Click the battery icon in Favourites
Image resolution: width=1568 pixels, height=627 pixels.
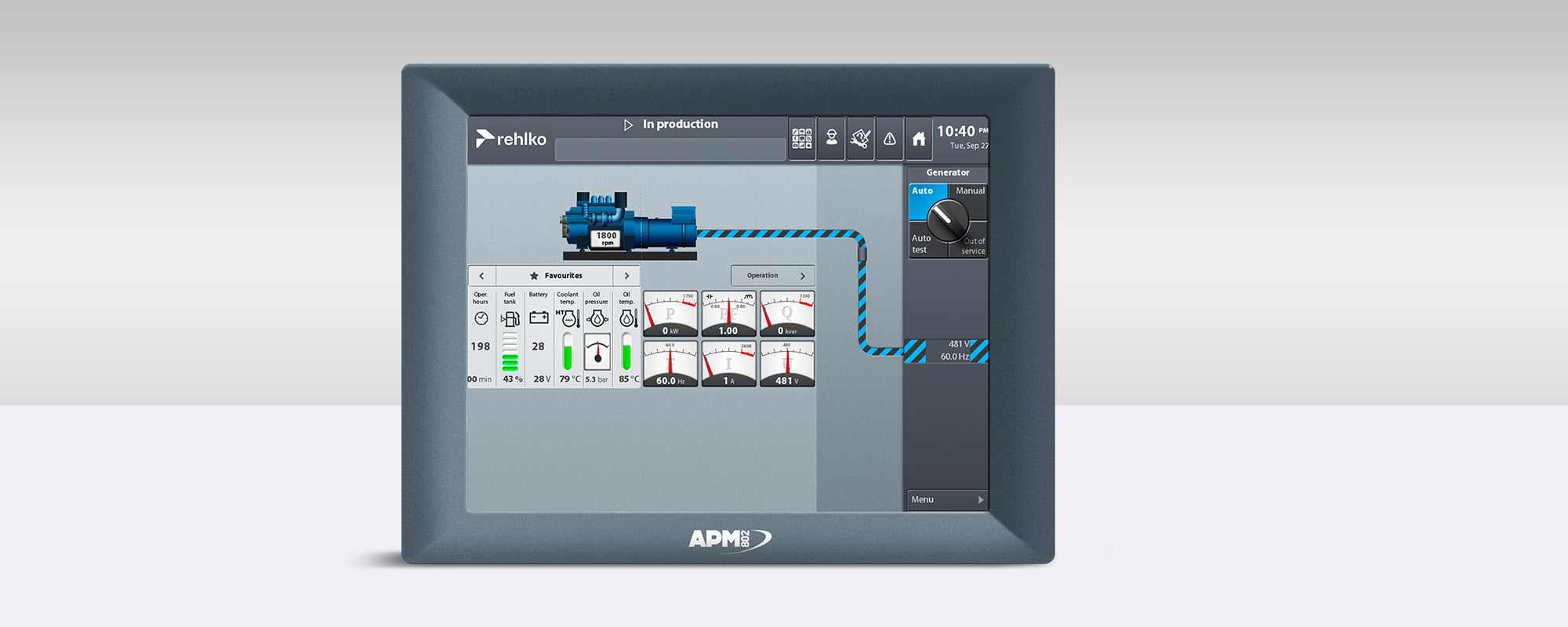click(539, 317)
